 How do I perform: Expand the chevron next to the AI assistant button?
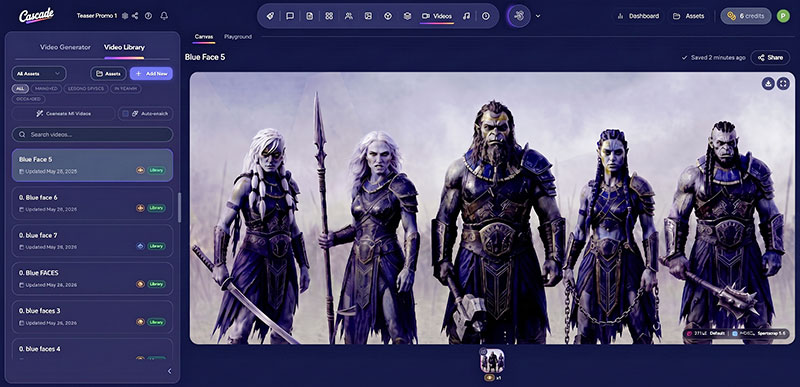(538, 16)
